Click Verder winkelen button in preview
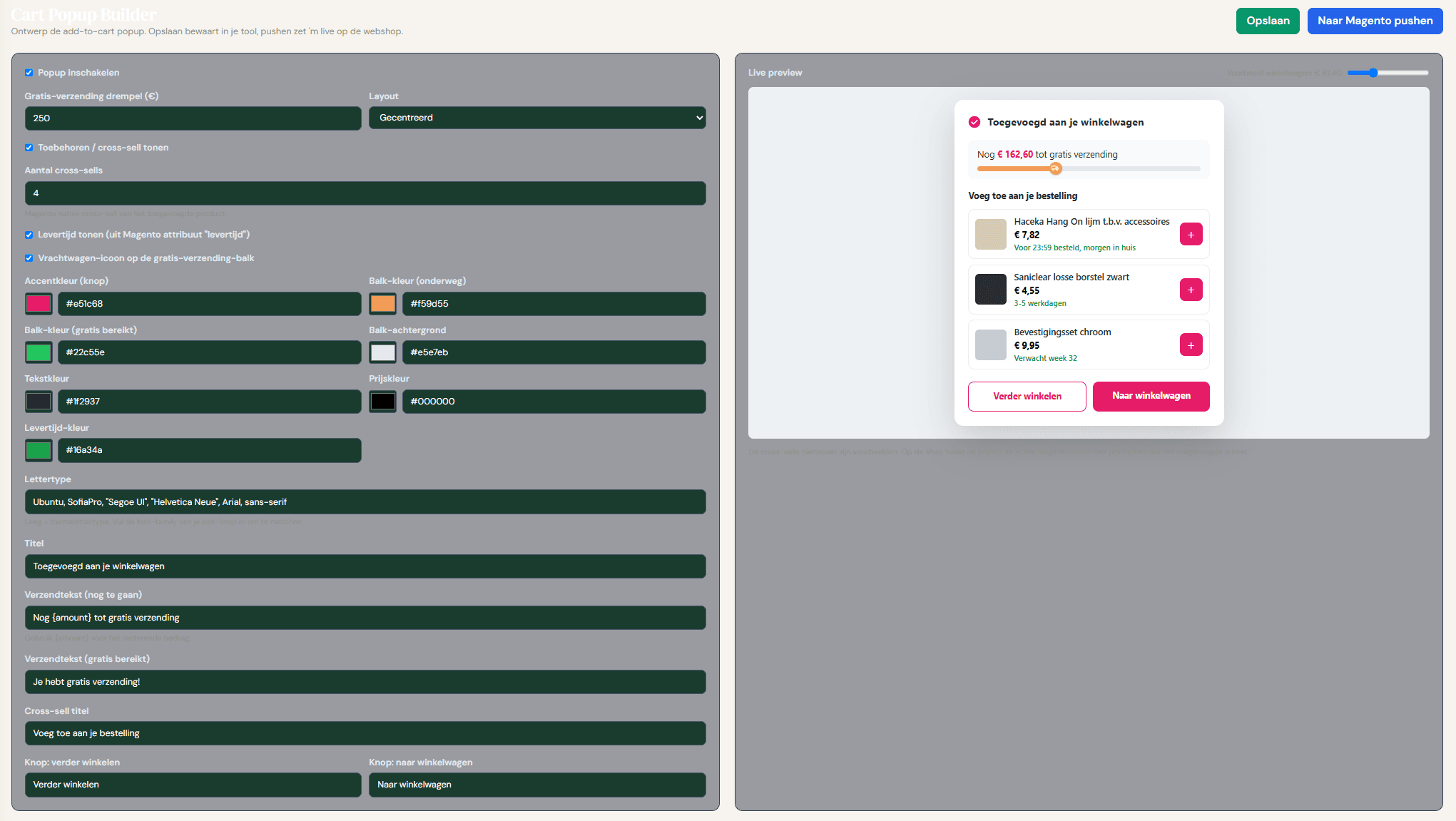 coord(1027,397)
